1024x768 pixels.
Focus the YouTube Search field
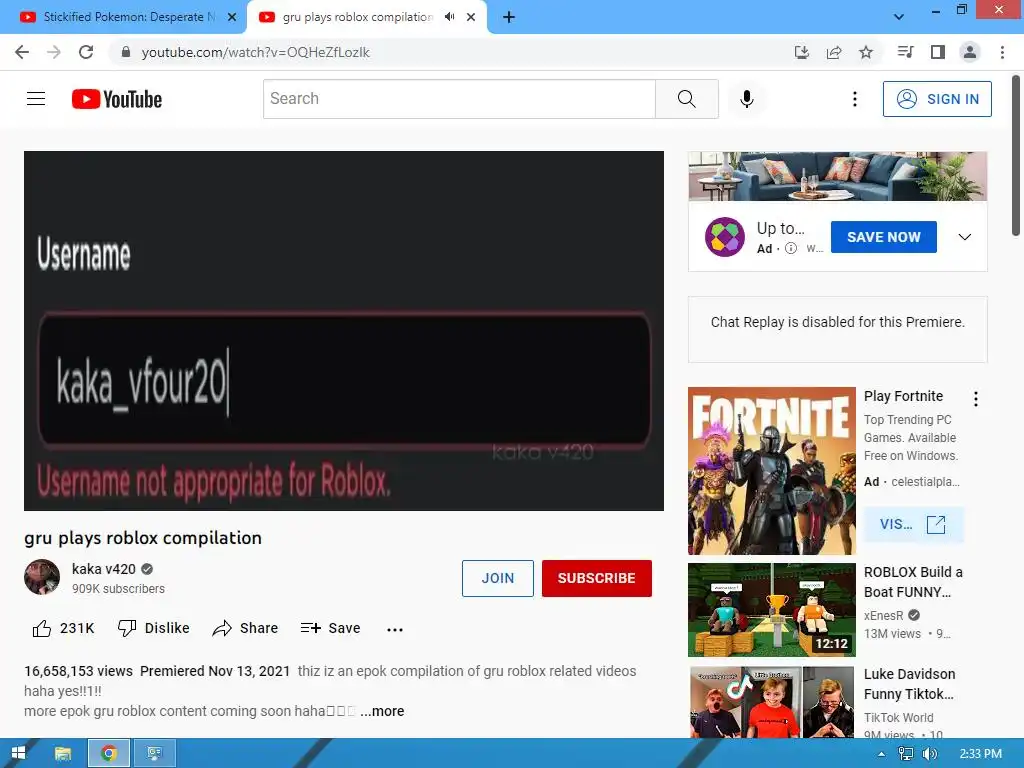coord(459,99)
